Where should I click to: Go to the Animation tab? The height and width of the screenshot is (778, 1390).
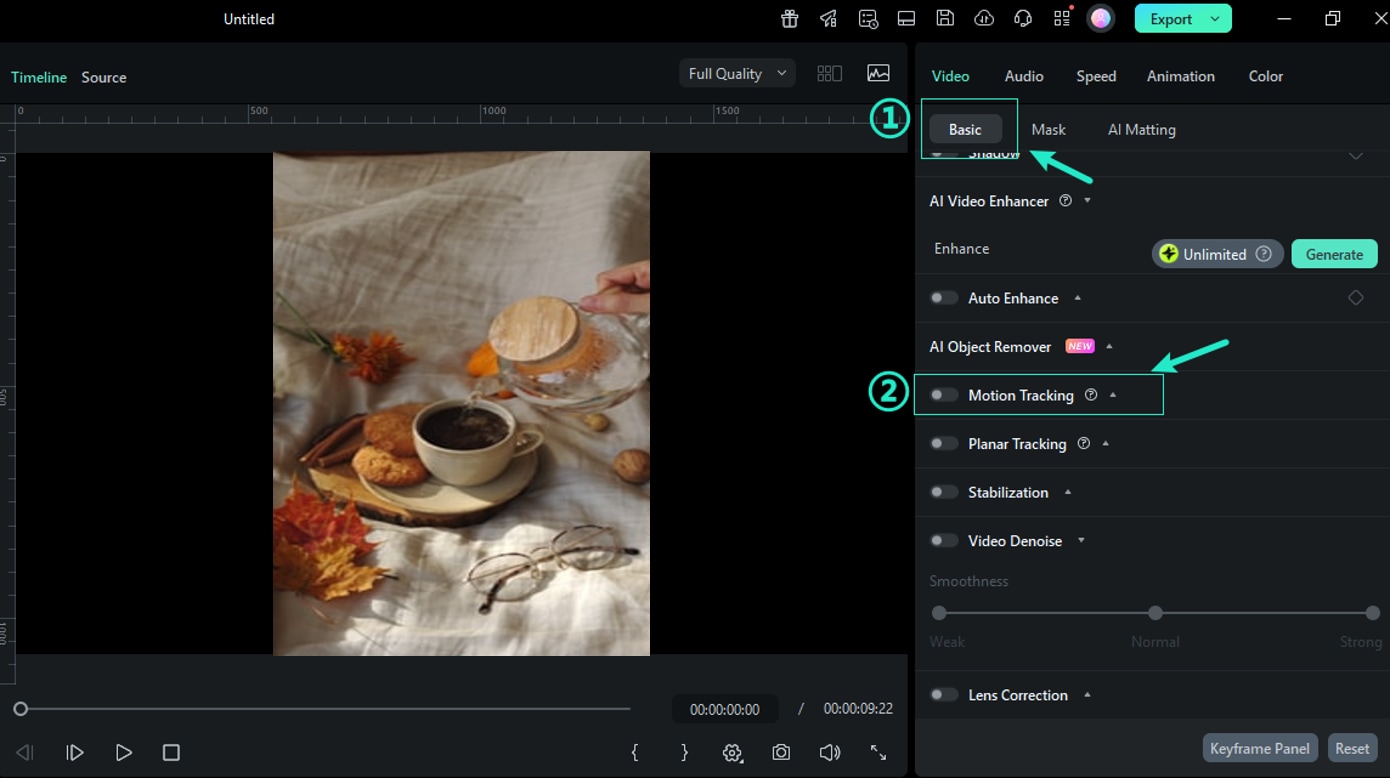tap(1181, 76)
